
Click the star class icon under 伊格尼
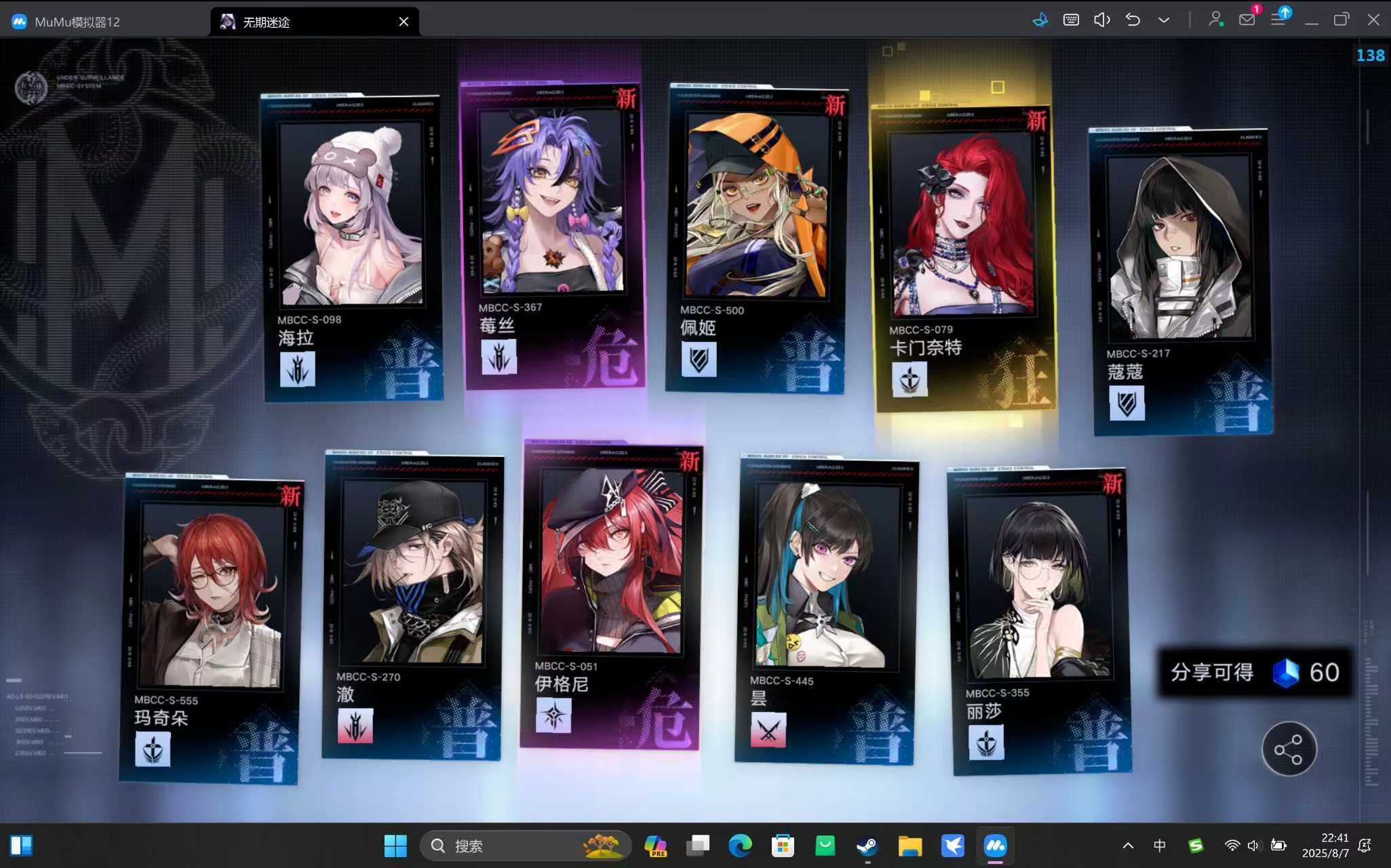tap(553, 715)
